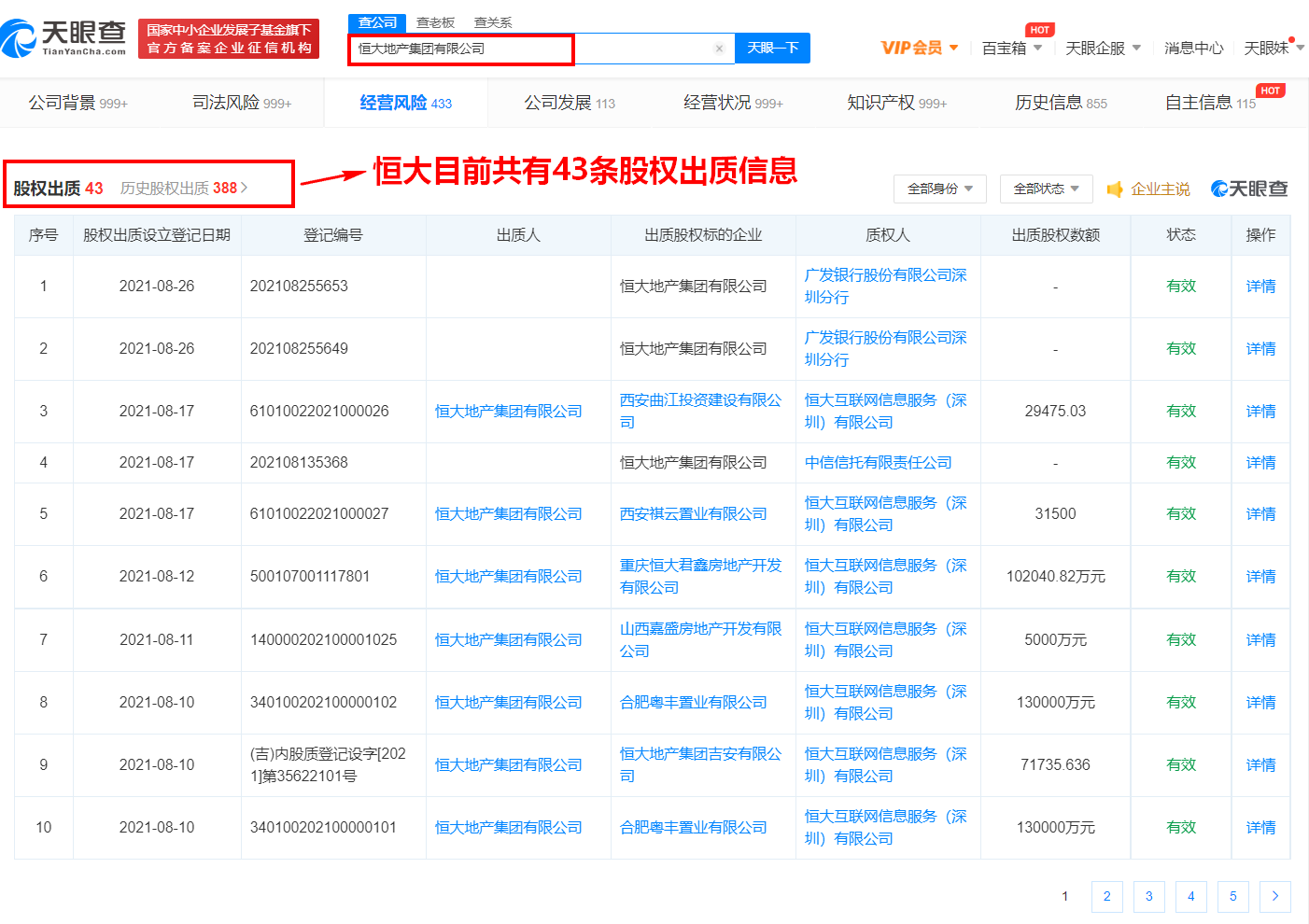Screen dimensions: 1309x924
Task: Open 广发银行股份有限公司深圳分行 in row 1
Action: (x=885, y=287)
